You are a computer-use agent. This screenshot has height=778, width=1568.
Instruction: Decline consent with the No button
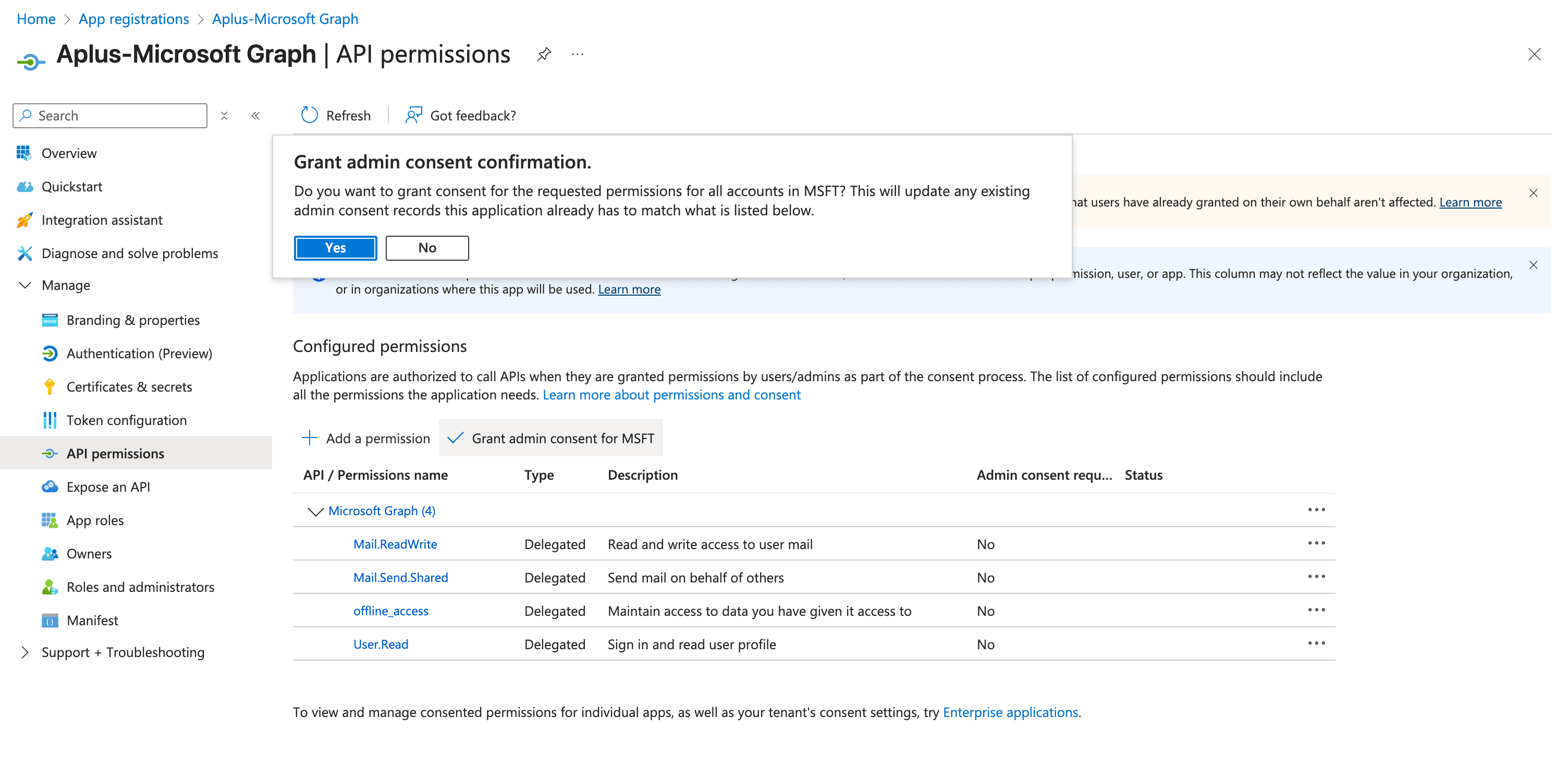(x=427, y=248)
